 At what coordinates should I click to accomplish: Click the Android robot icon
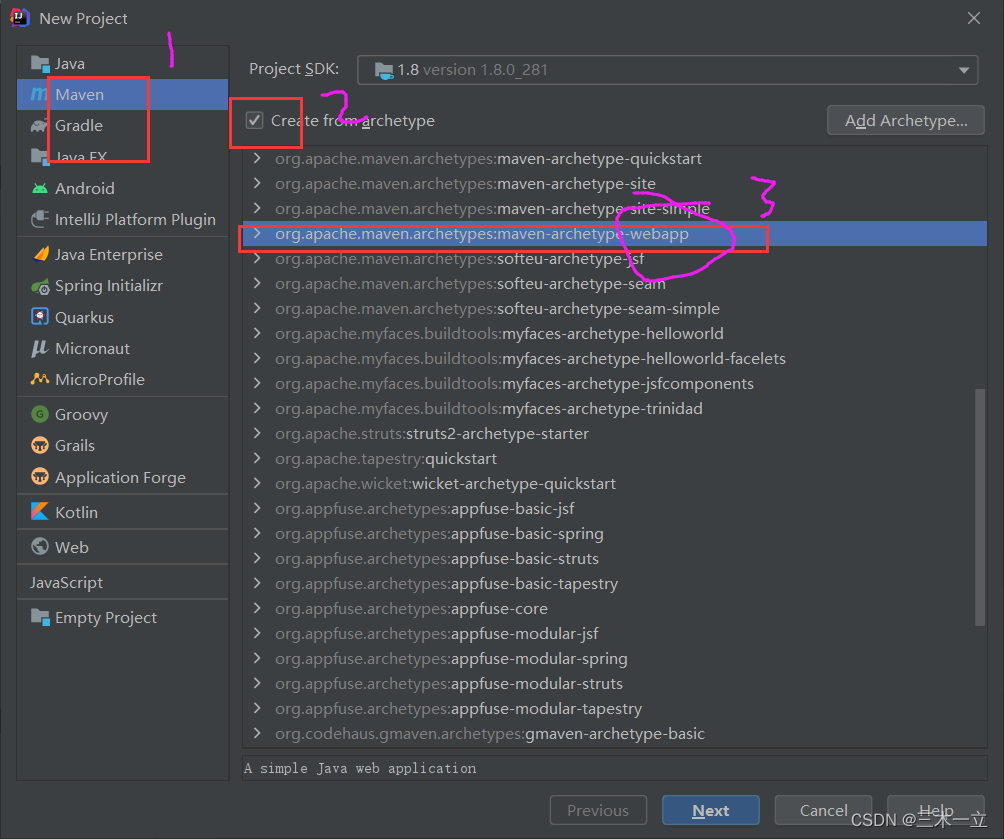[x=40, y=188]
